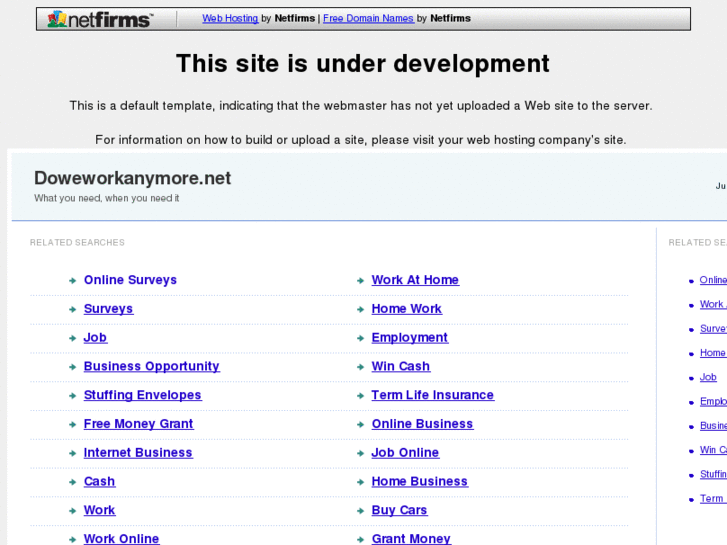Screen dimensions: 727x545
Task: Click arrow bullet beside Stuffing Envelopes
Action: [x=72, y=396]
